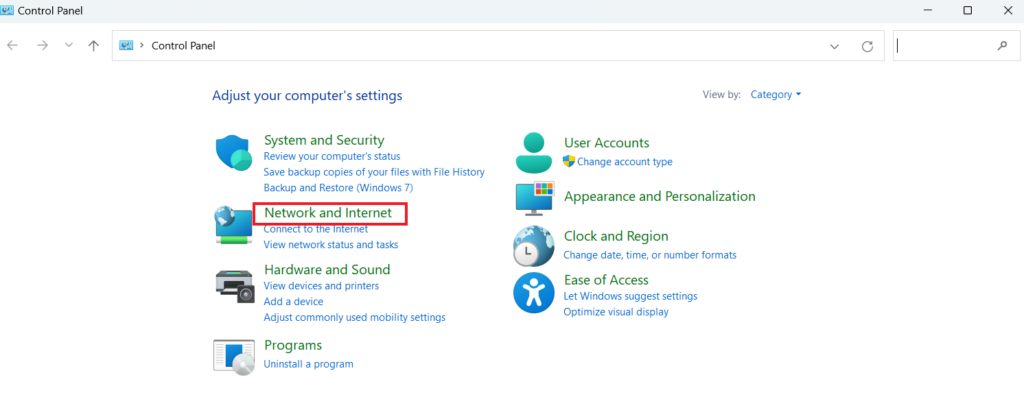Click View network status and tasks
The height and width of the screenshot is (410, 1024).
point(330,245)
